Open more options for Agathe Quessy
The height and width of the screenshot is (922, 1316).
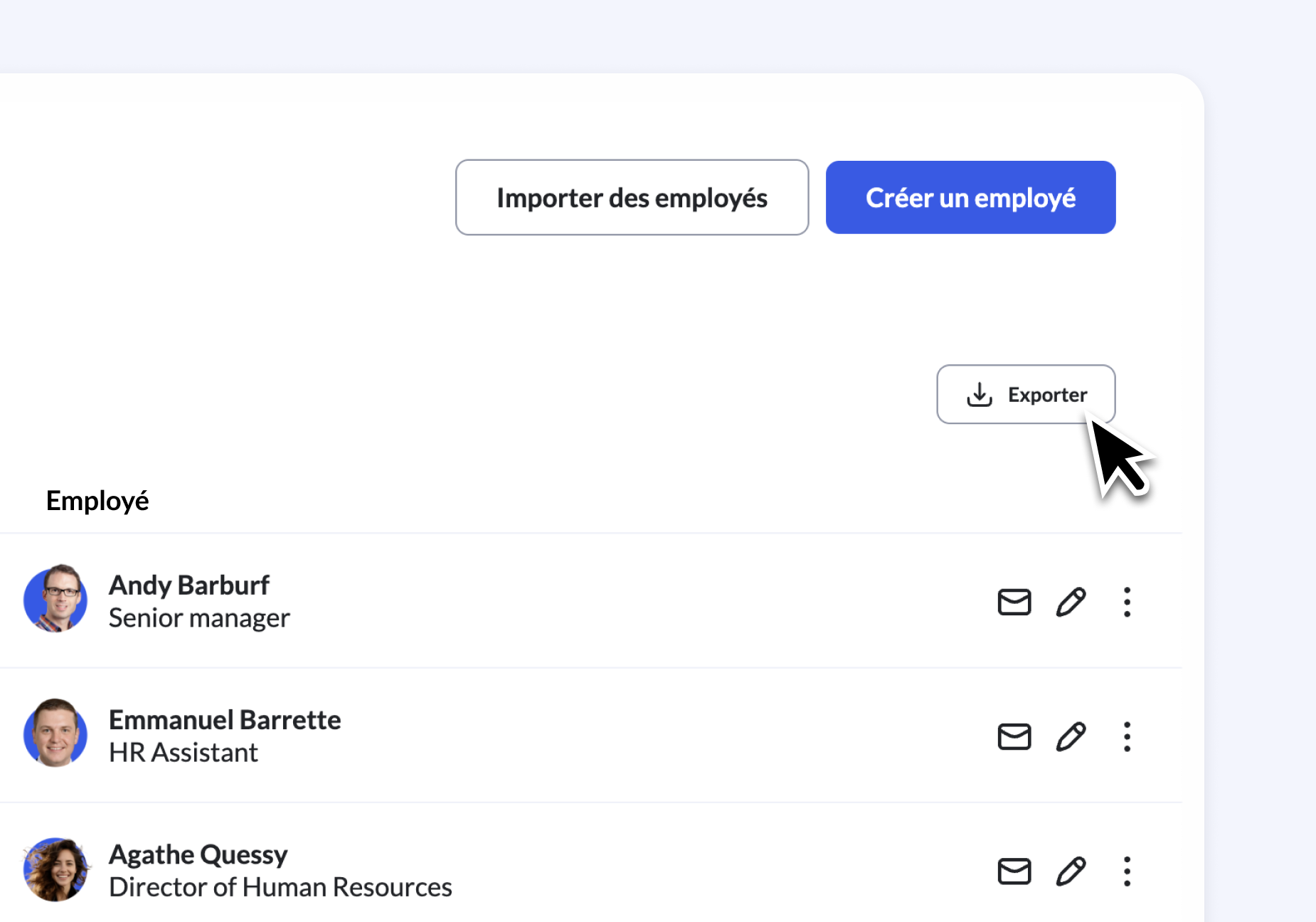[1127, 871]
